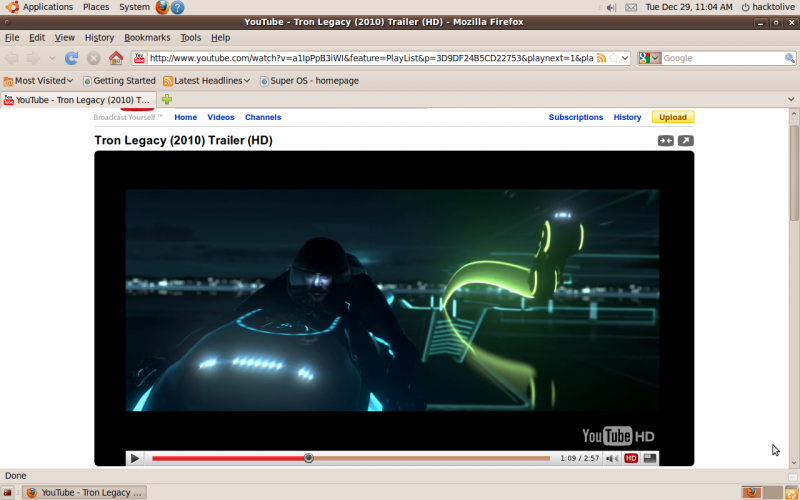Click the Show Desktop icon in bottom panel

coord(8,493)
